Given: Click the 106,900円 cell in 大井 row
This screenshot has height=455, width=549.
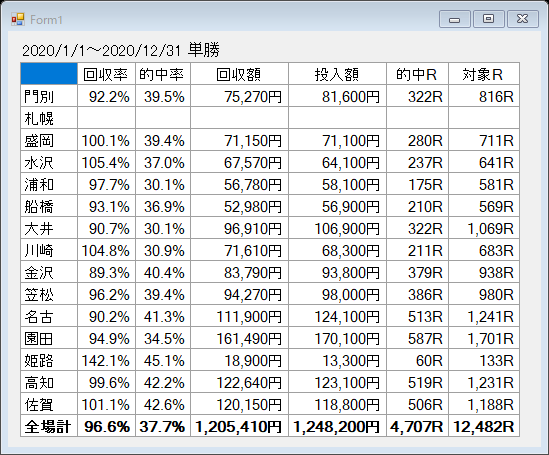Looking at the screenshot, I should coord(338,228).
